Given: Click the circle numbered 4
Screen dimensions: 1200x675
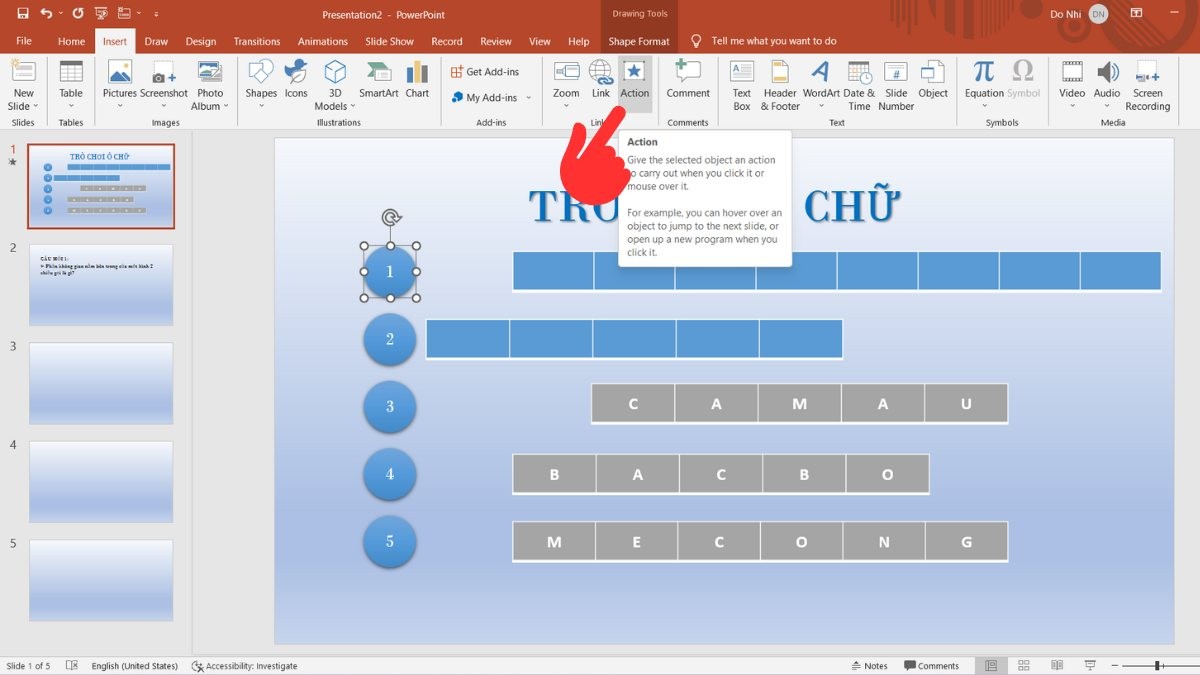Looking at the screenshot, I should tap(390, 474).
